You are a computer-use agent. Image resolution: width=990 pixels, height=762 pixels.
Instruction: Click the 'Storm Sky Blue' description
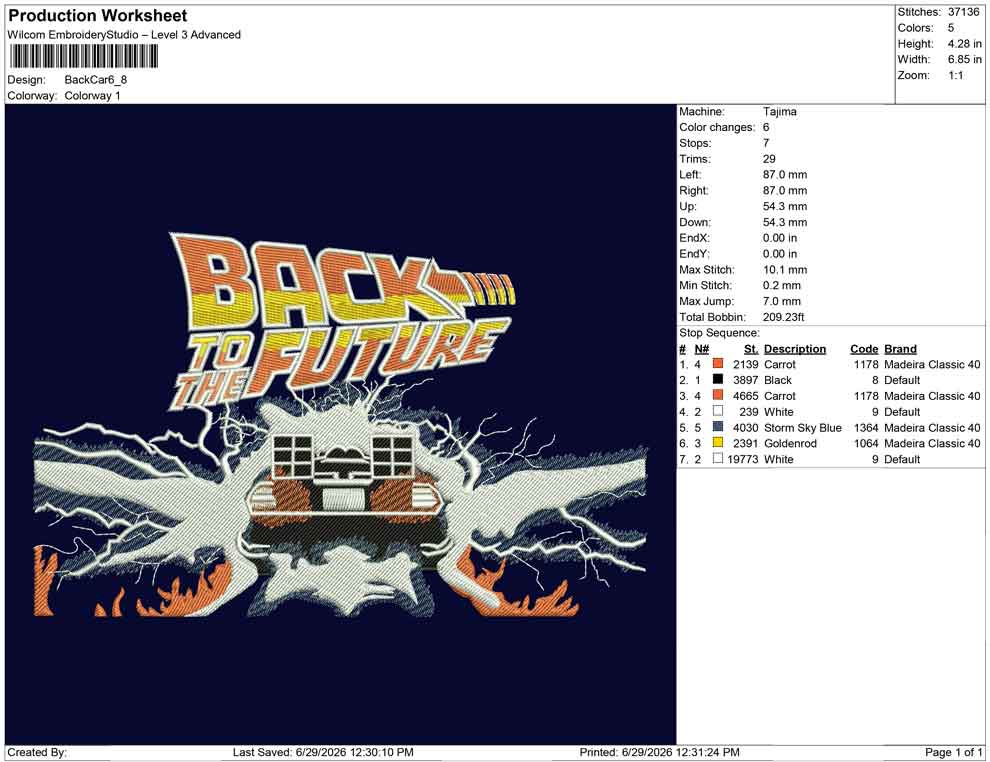(803, 427)
